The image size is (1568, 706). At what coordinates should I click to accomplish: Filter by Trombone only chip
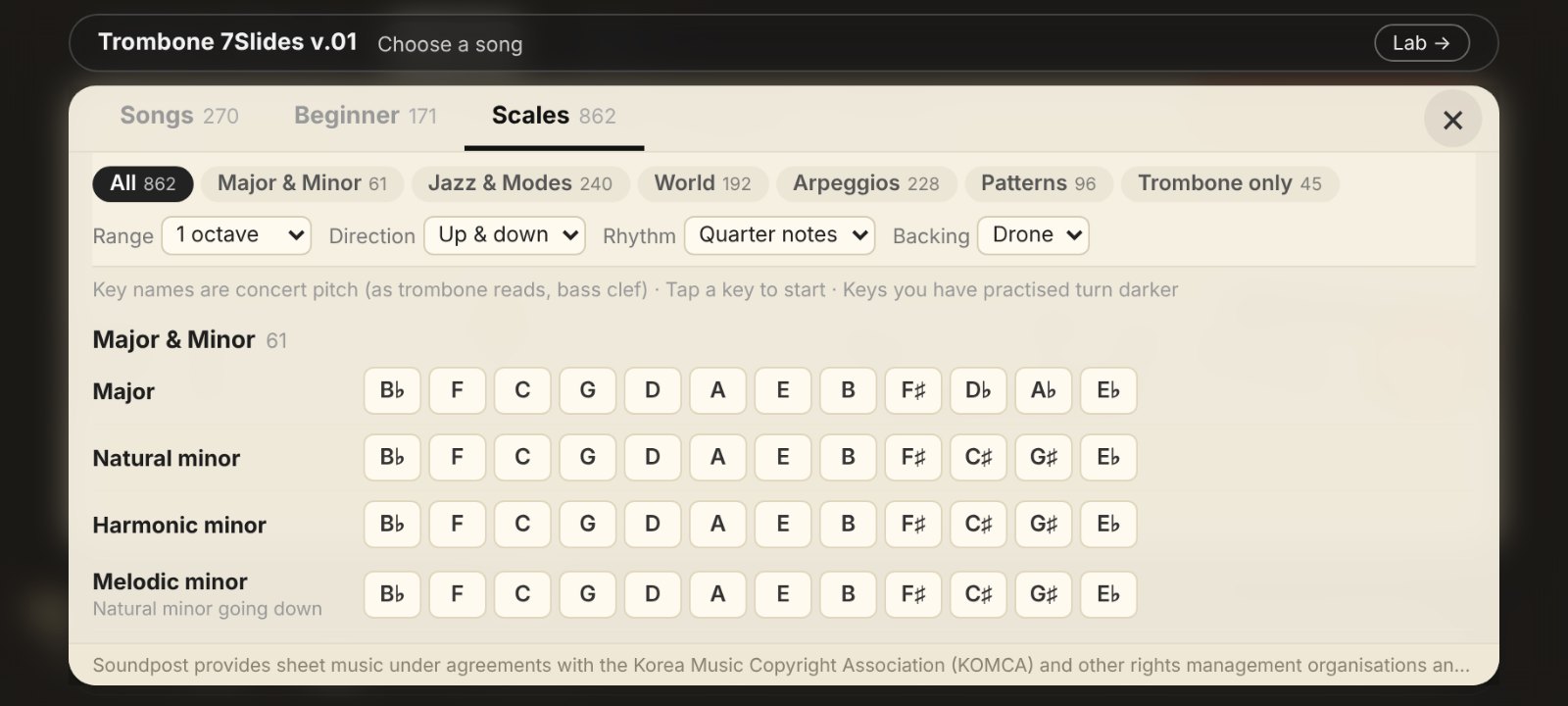pos(1230,183)
